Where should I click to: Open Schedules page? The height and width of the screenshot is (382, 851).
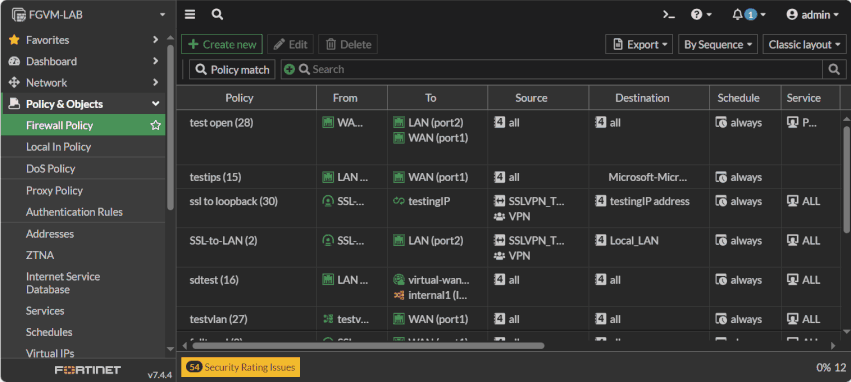click(x=49, y=332)
